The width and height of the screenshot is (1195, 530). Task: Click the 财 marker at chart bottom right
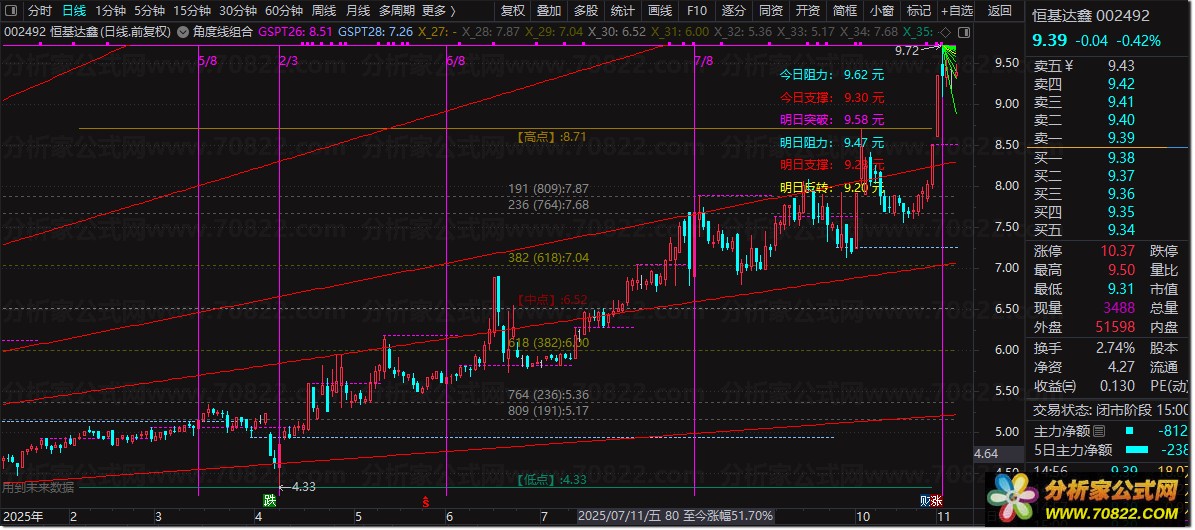tap(926, 501)
